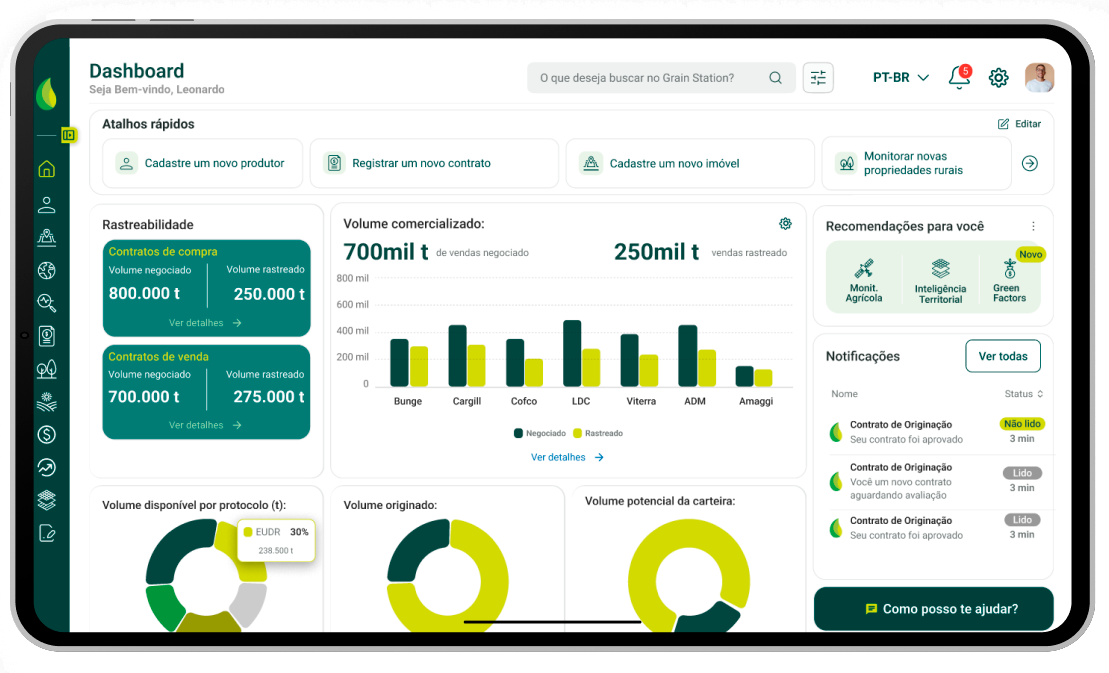Image resolution: width=1109 pixels, height=673 pixels.
Task: Click the Grain Station search field
Action: (x=650, y=78)
